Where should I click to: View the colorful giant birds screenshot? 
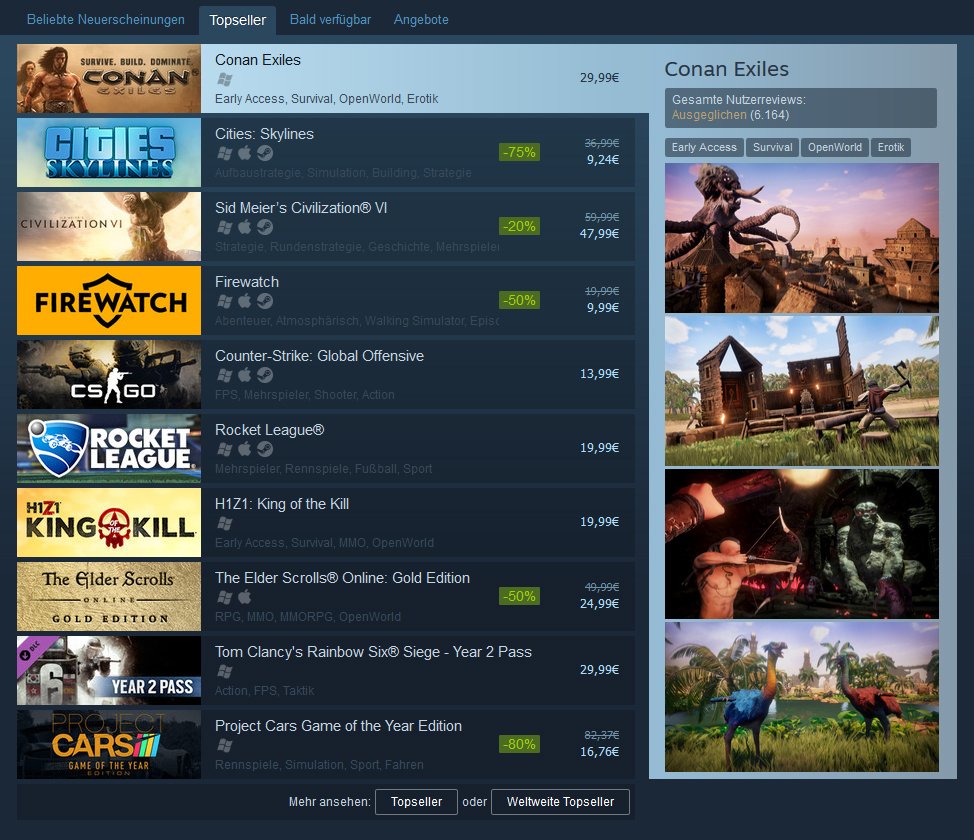801,697
